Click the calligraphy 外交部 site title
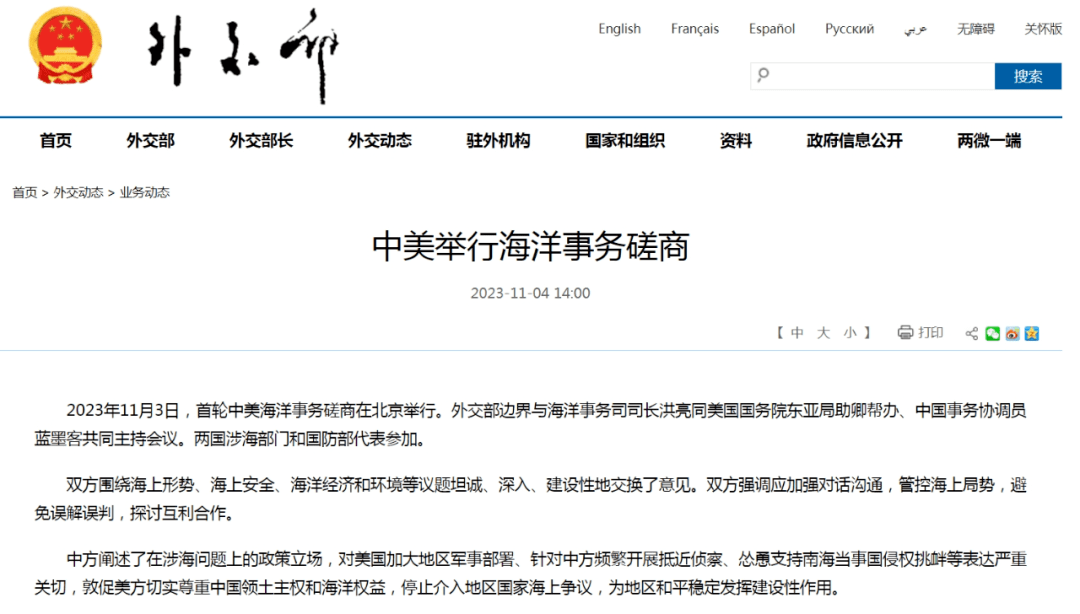This screenshot has width=1080, height=614. tap(243, 55)
